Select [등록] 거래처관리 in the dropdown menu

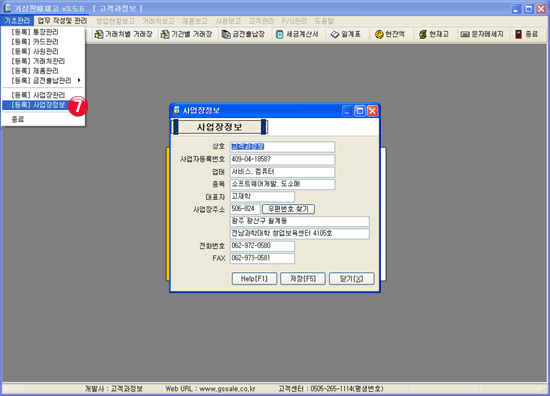43,61
